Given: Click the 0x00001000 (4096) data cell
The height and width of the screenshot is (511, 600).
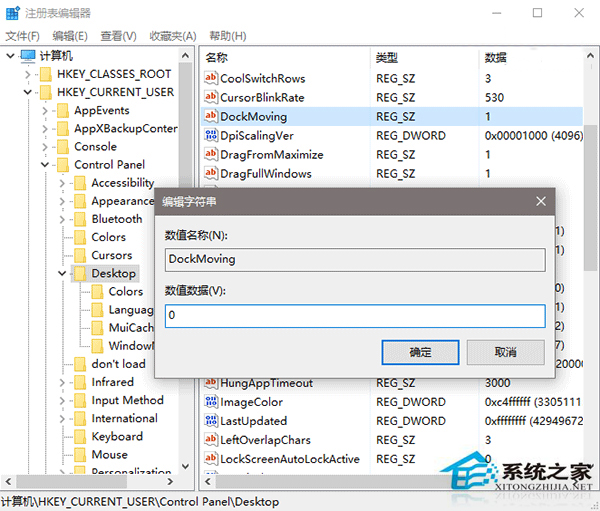Looking at the screenshot, I should 533,136.
